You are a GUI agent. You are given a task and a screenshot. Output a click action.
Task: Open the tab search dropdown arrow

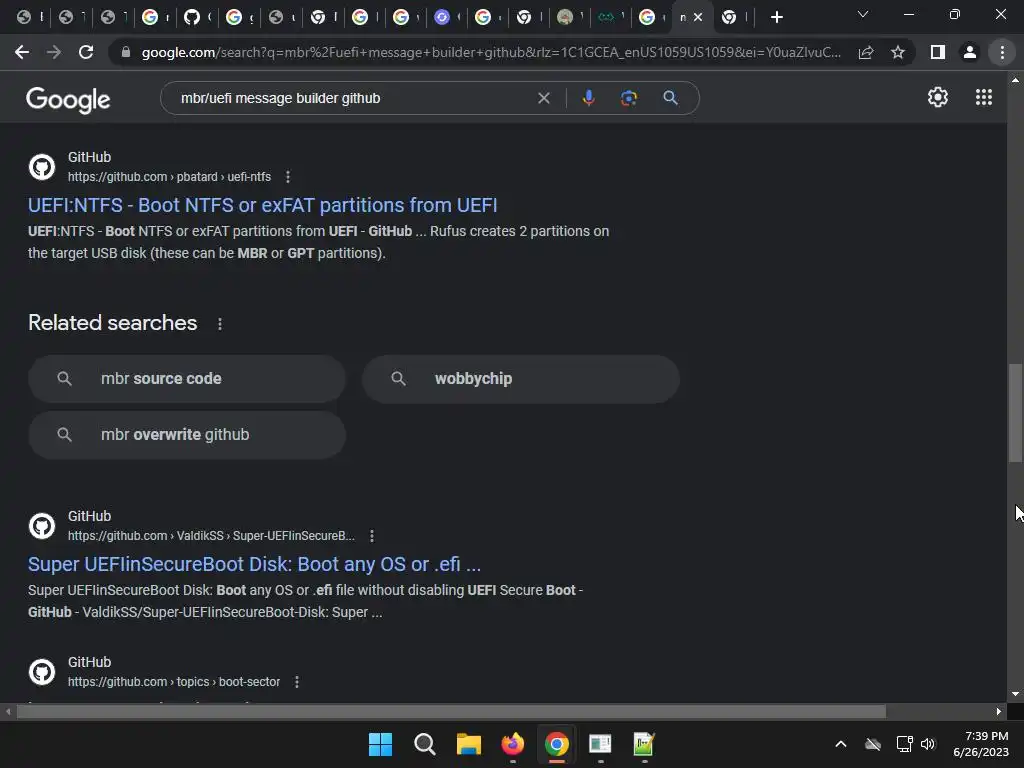click(863, 14)
